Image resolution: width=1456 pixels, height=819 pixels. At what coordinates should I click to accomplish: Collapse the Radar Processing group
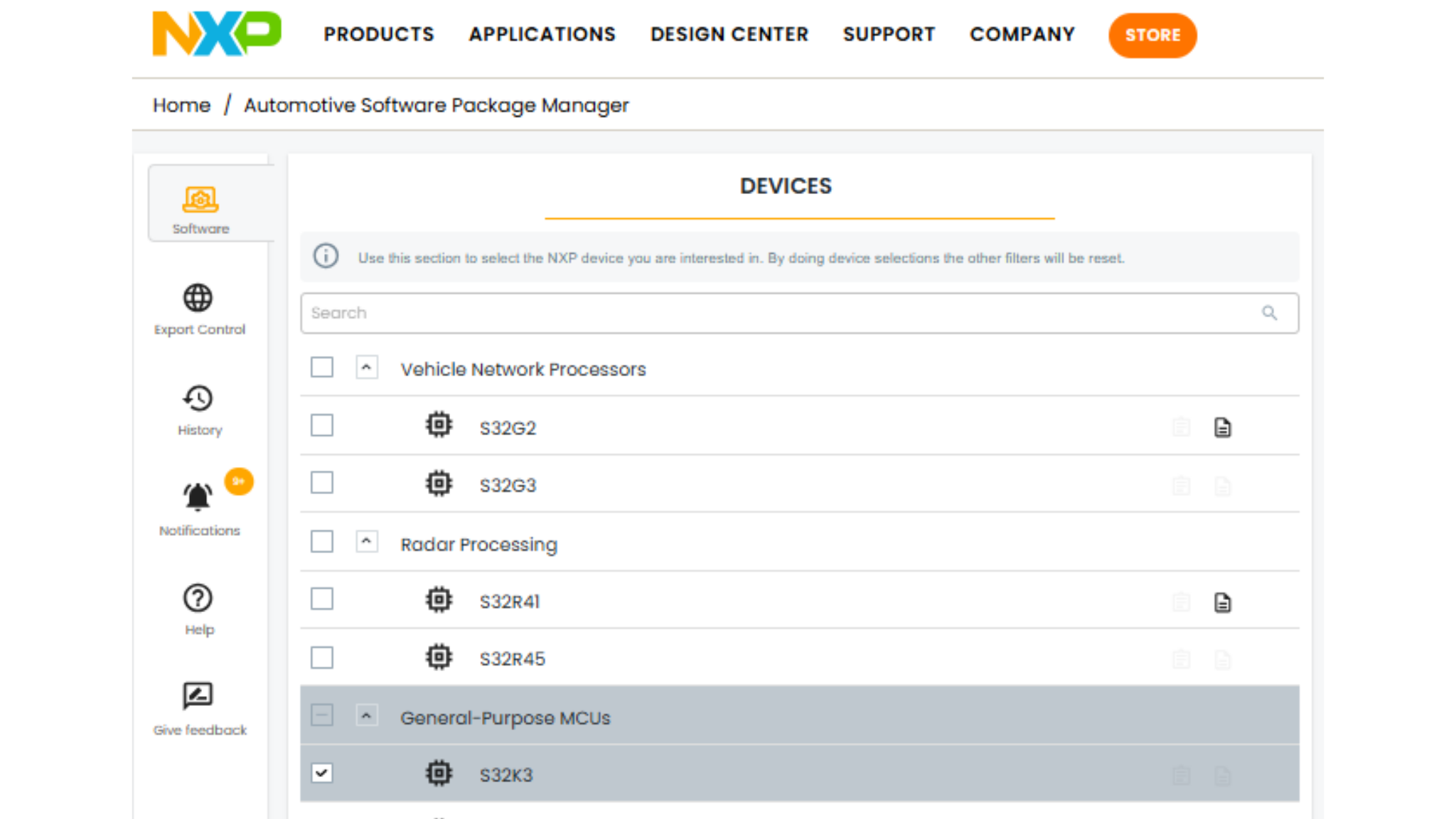(x=367, y=542)
